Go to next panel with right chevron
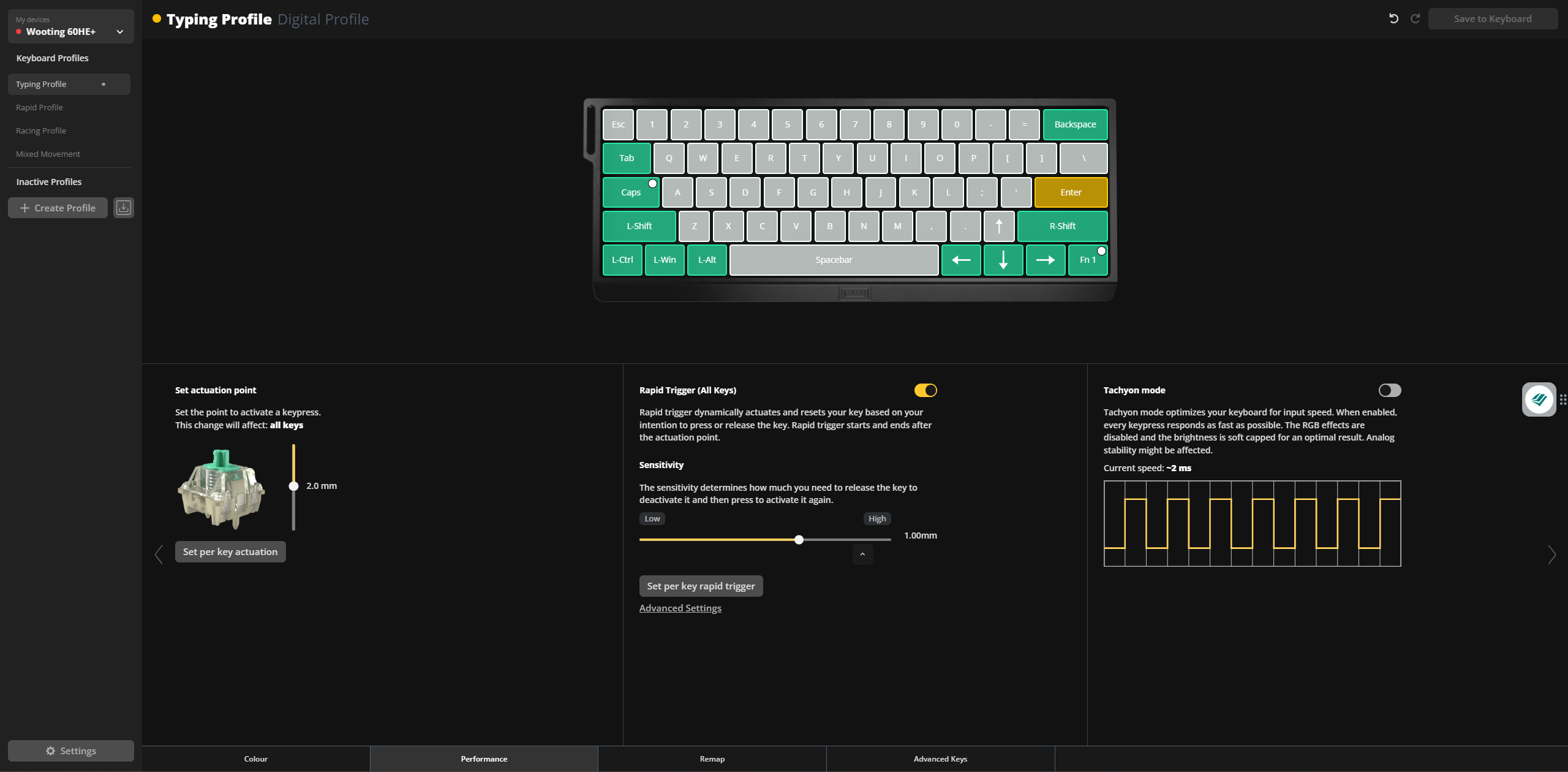The image size is (1568, 772). coord(1551,554)
